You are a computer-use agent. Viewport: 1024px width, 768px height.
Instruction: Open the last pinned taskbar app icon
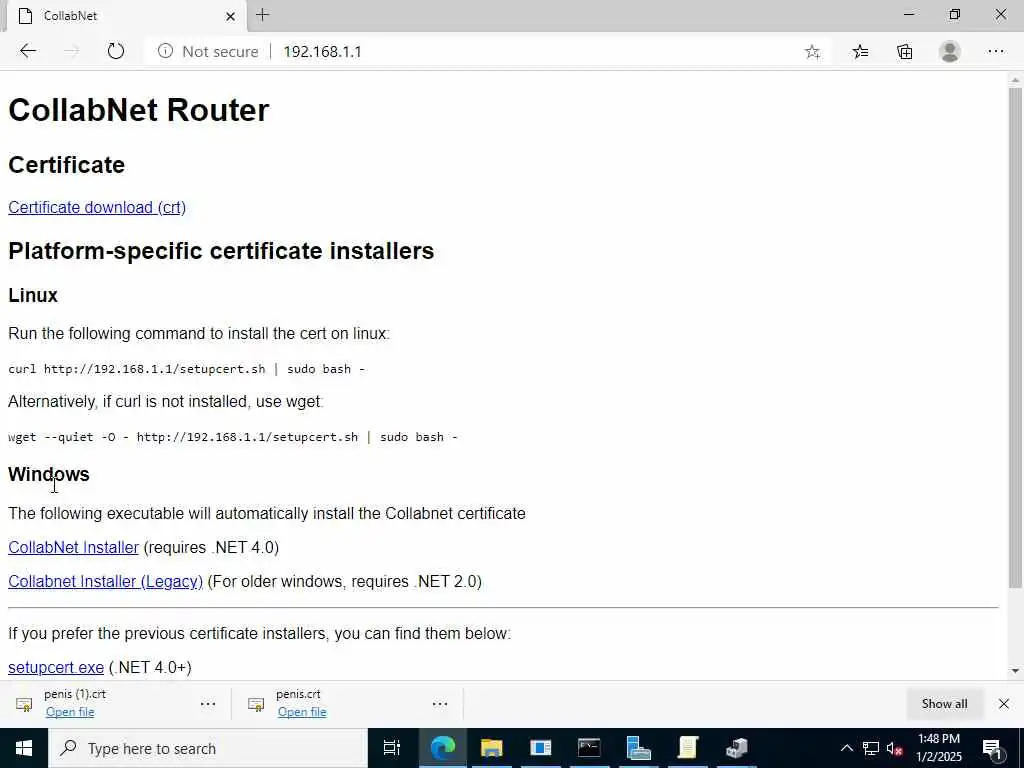coord(737,748)
